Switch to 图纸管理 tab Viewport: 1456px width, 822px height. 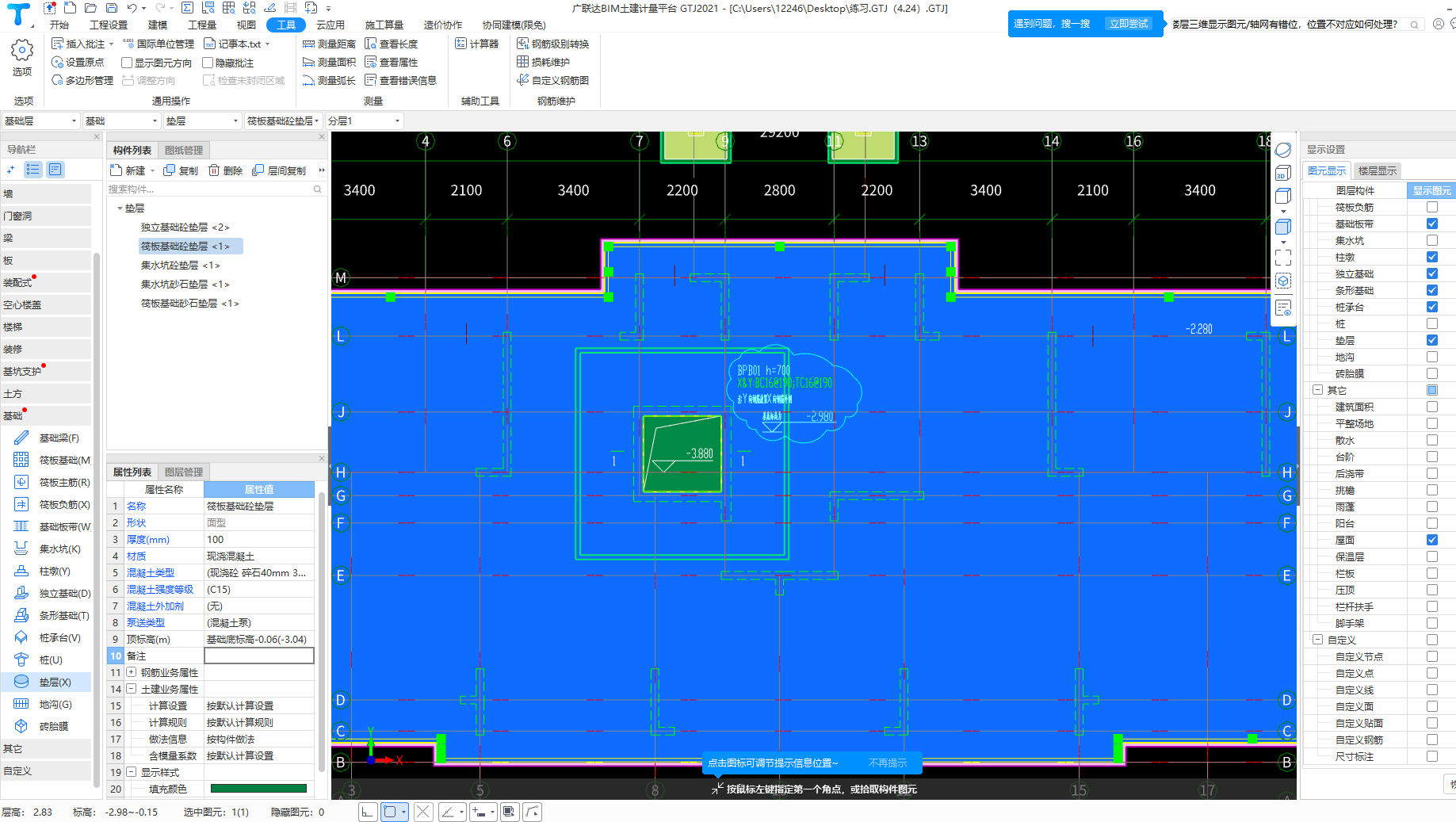pyautogui.click(x=184, y=150)
